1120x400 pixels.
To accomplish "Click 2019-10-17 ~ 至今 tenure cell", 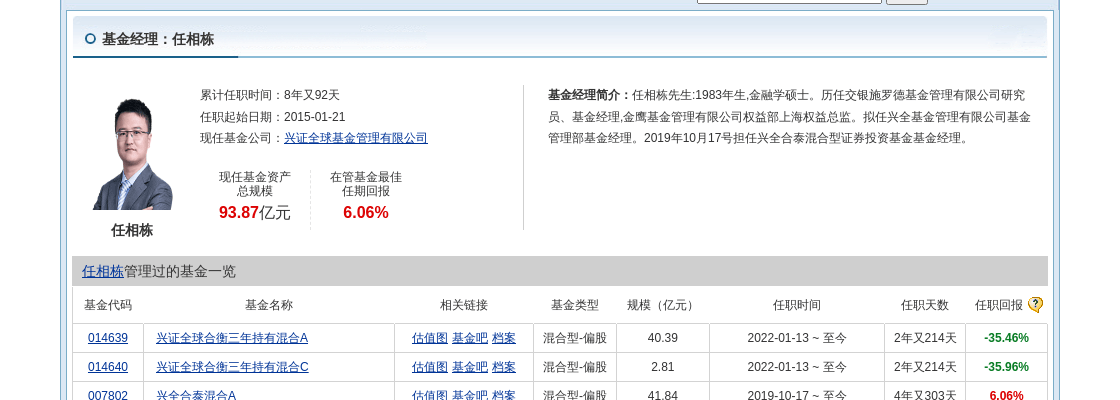I will [796, 395].
